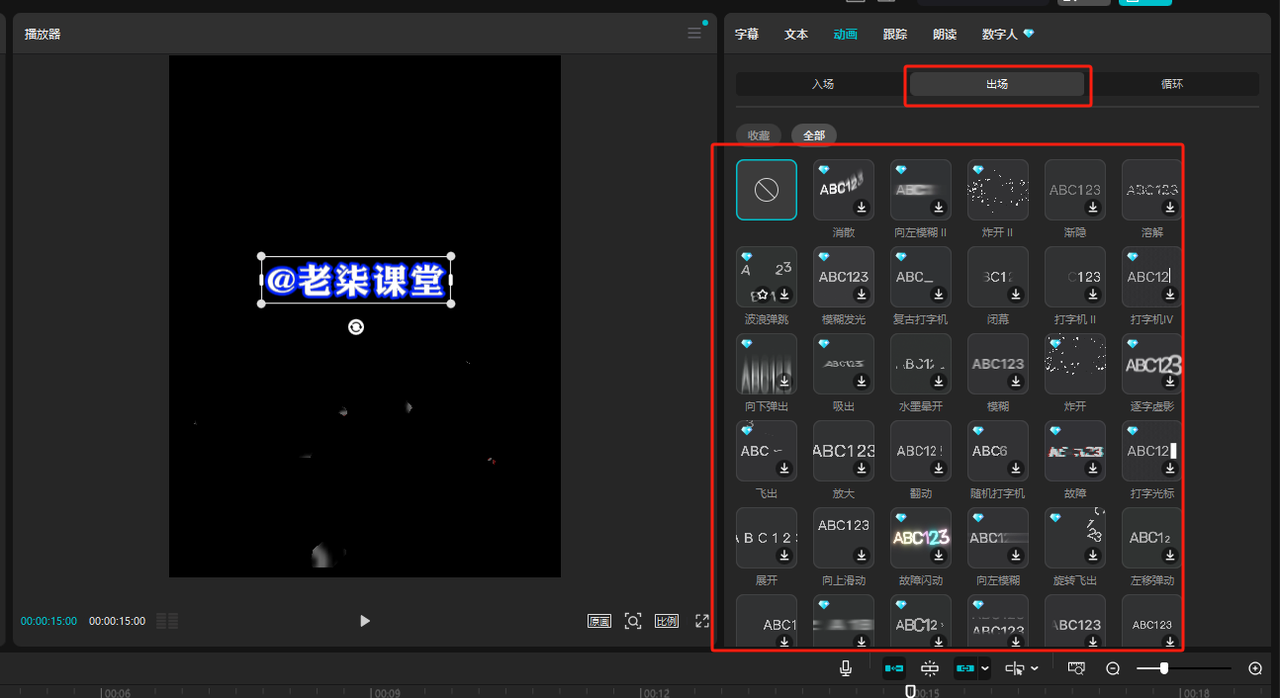Image resolution: width=1280 pixels, height=698 pixels.
Task: Click the diamond VIP icon next to 数字人
Action: click(1029, 34)
